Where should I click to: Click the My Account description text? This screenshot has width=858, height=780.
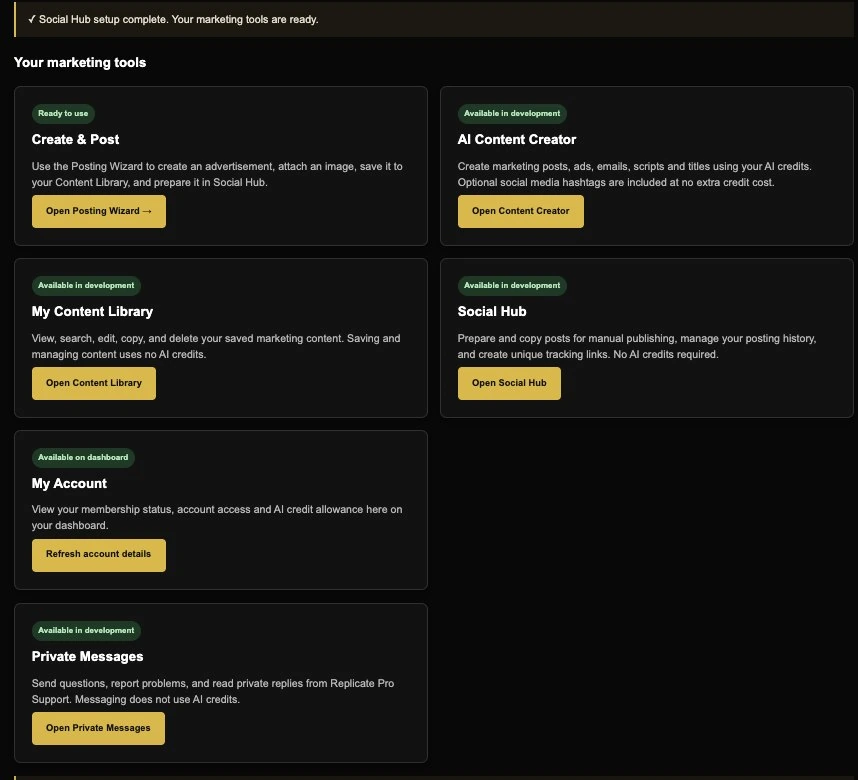217,517
